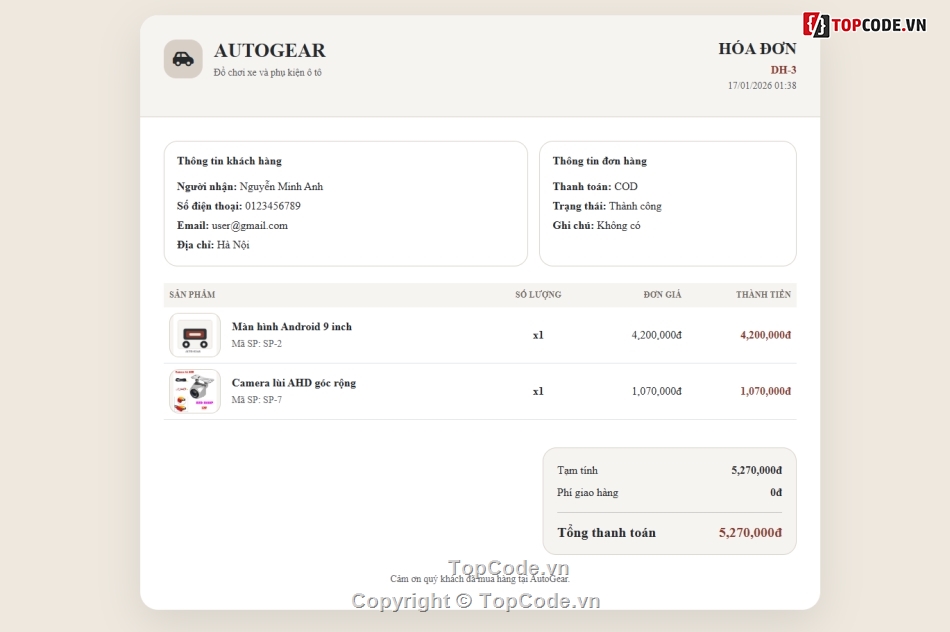Click the order code DH-3

point(783,70)
